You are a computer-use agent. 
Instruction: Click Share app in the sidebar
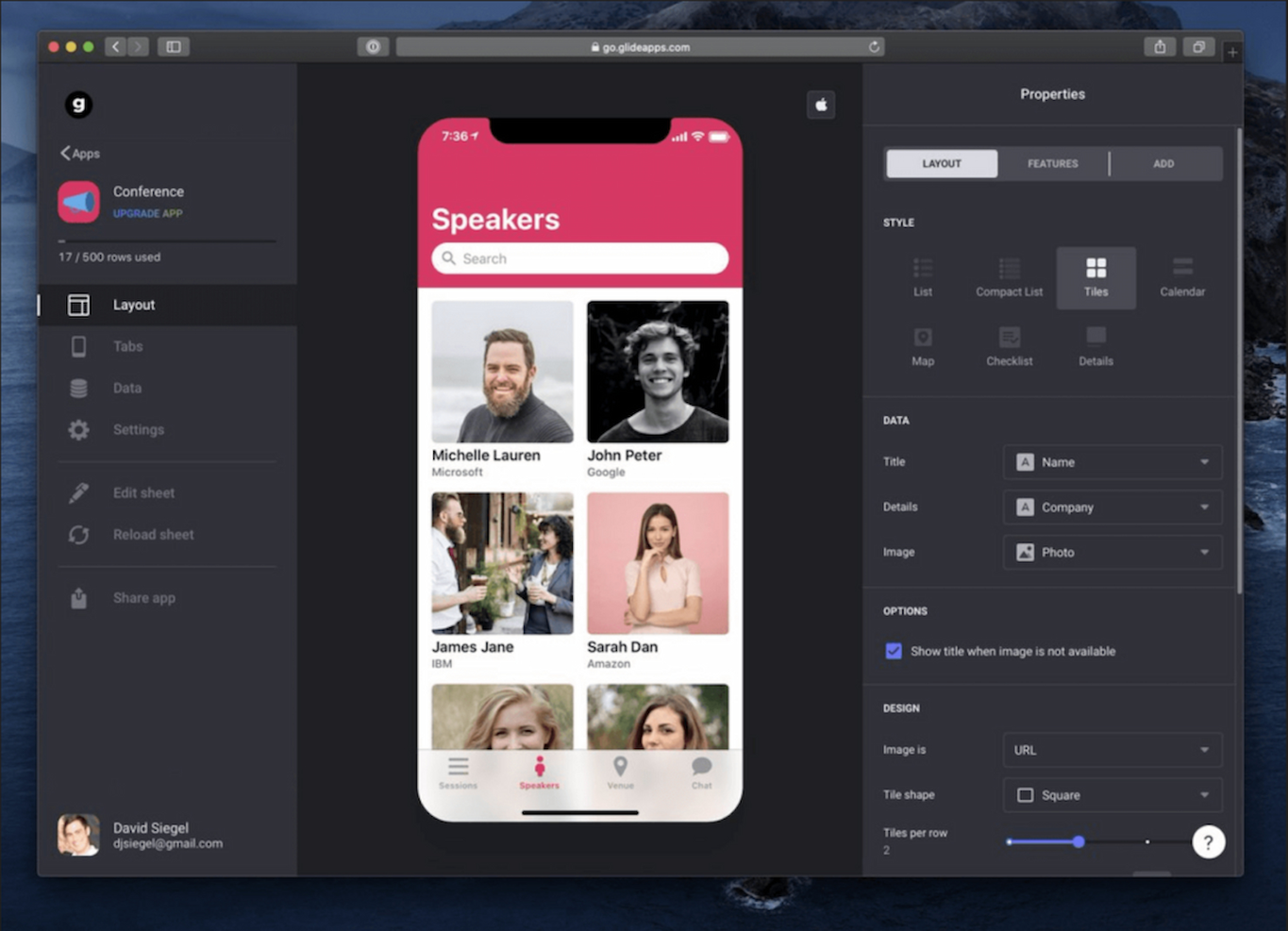(143, 598)
